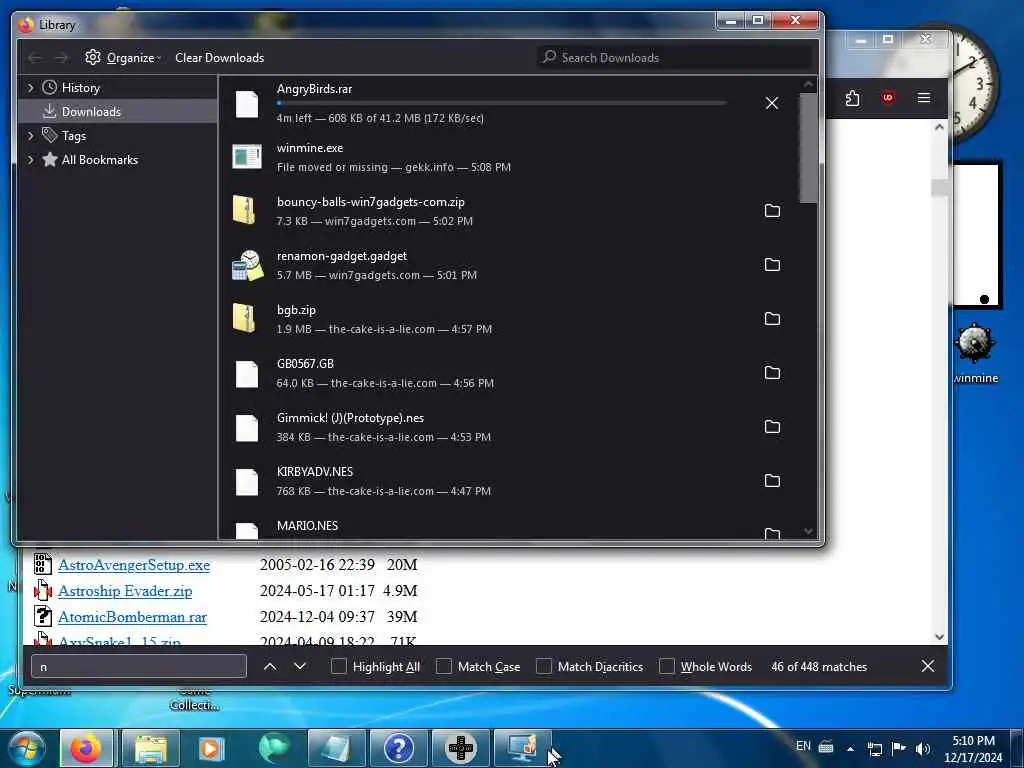The height and width of the screenshot is (768, 1024).
Task: Click the downloads list scroll-down arrow
Action: click(x=808, y=532)
